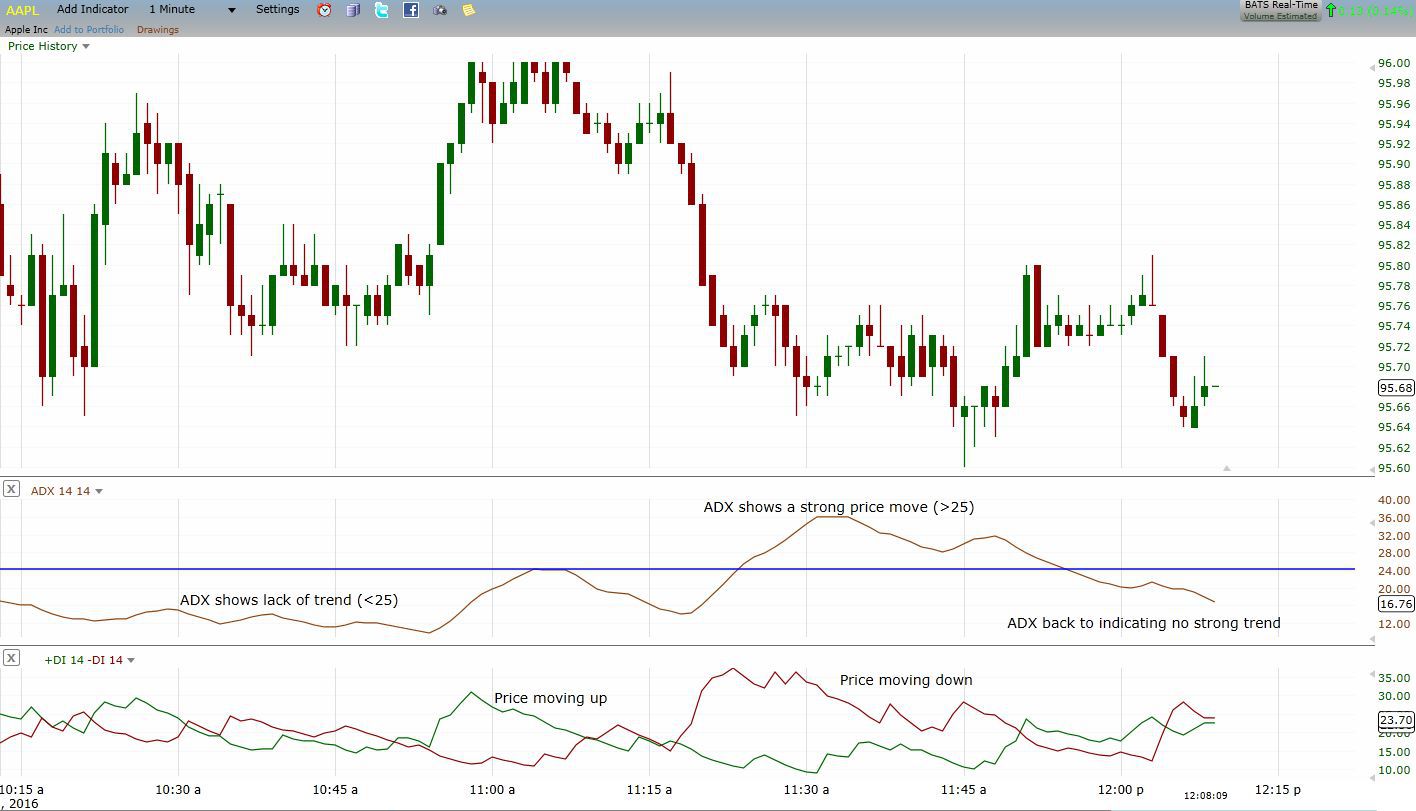The image size is (1416, 811).
Task: Click the 10:30 a time axis label
Action: (x=177, y=789)
